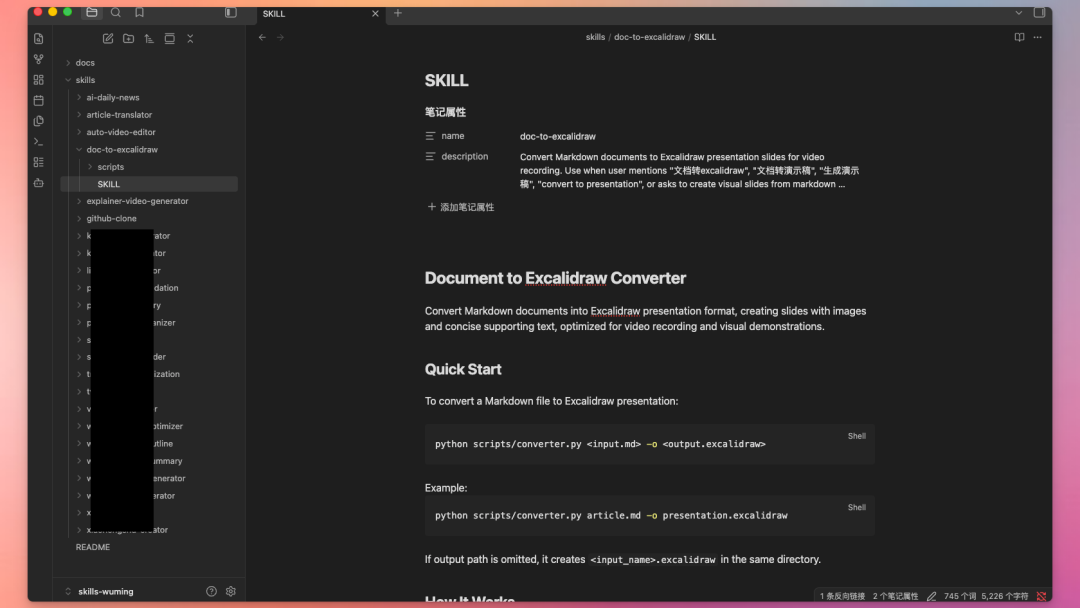
Task: Toggle the left sidebar icon
Action: point(231,12)
